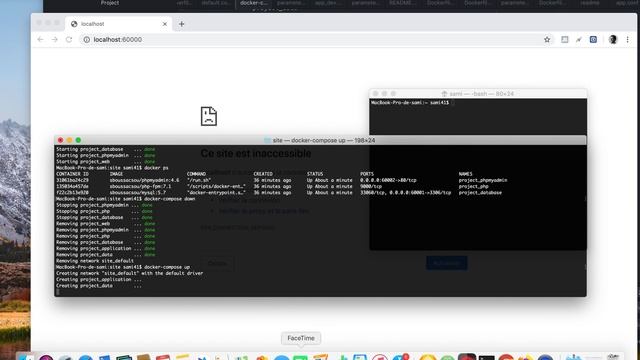640x360 pixels.
Task: Close the docker-compose terminal window
Action: pyautogui.click(x=60, y=140)
